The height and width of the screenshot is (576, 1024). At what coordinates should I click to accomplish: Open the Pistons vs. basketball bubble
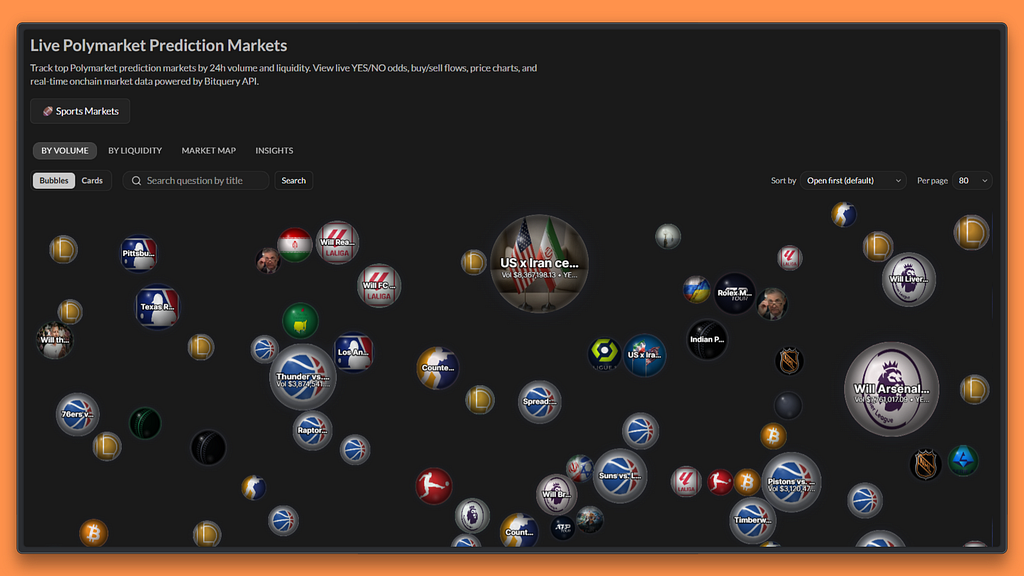pos(791,482)
